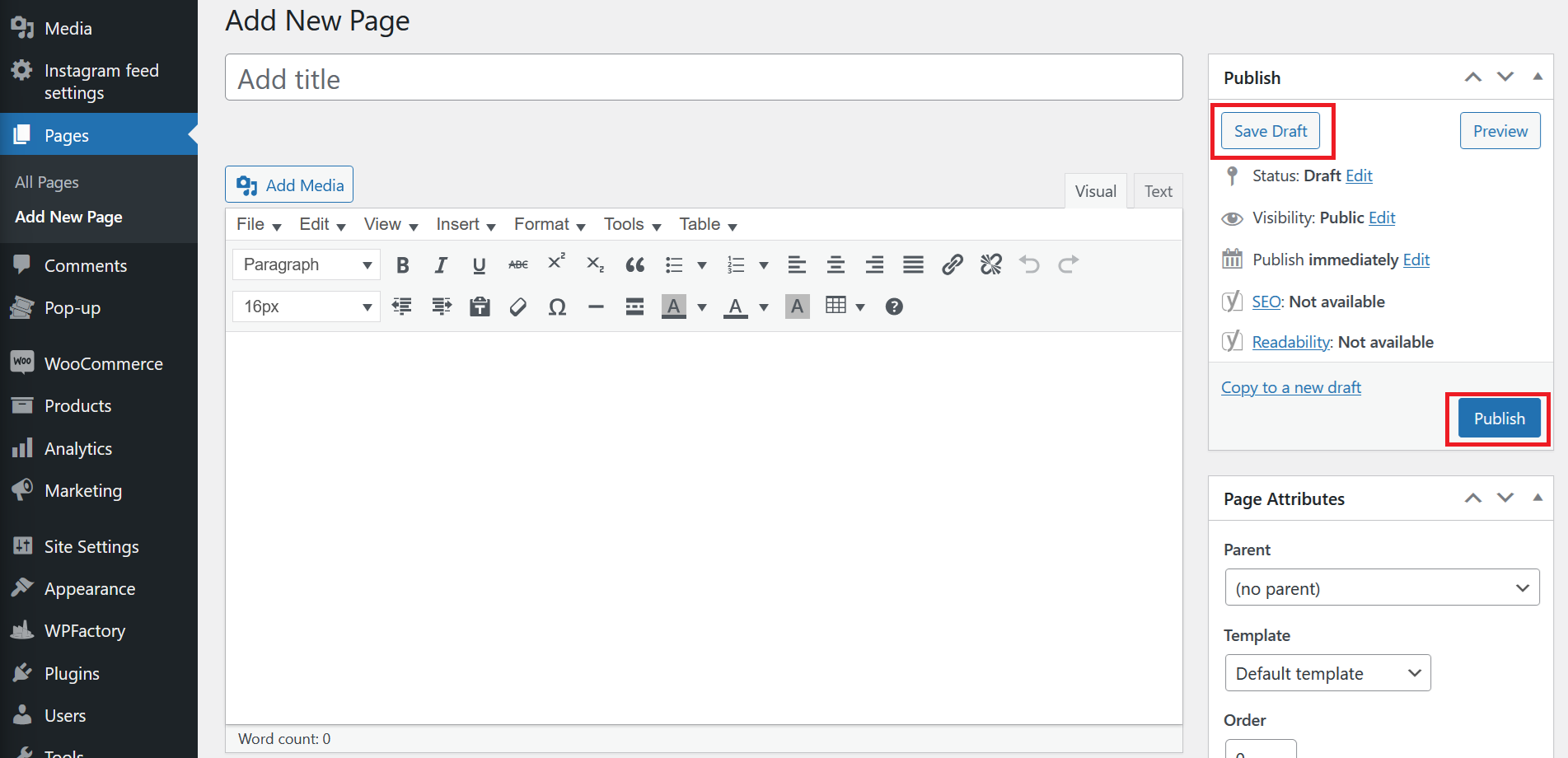This screenshot has height=758, width=1568.
Task: Open text color picker arrow
Action: [x=764, y=307]
